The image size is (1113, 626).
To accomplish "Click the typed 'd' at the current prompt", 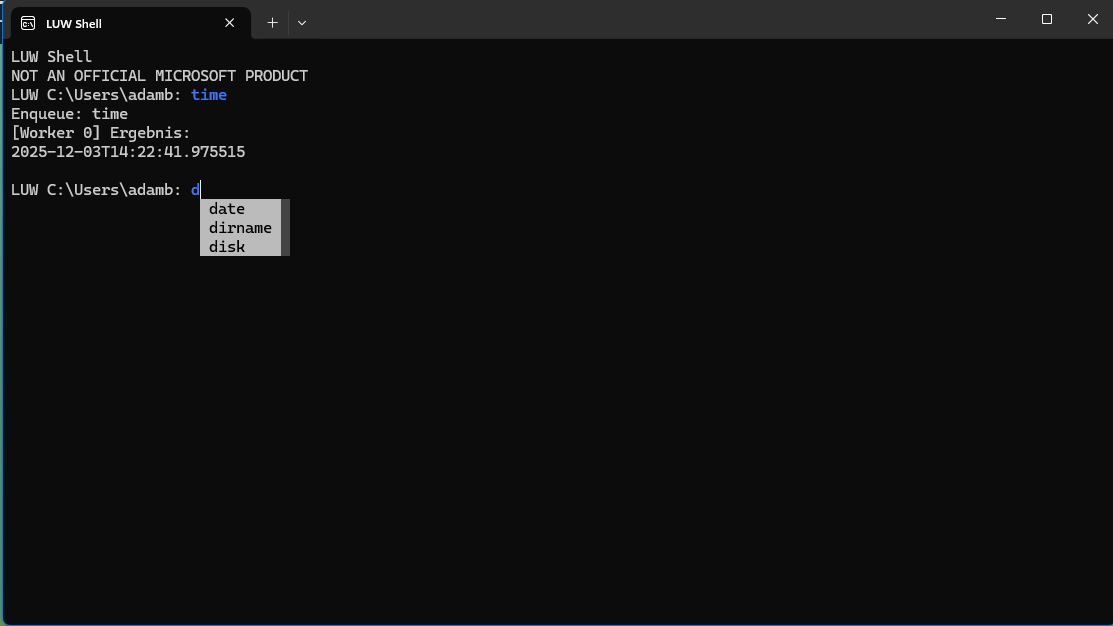I will [x=196, y=190].
